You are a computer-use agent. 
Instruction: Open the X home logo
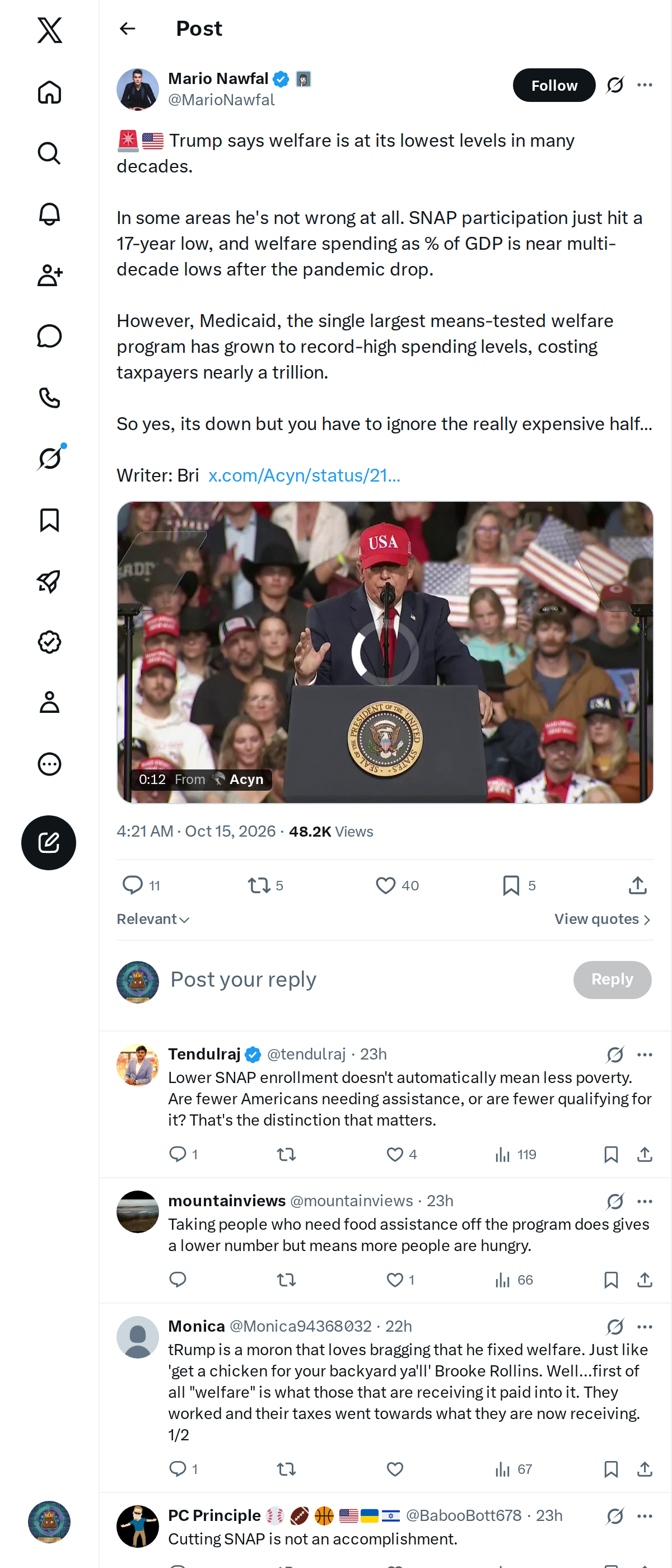(49, 30)
